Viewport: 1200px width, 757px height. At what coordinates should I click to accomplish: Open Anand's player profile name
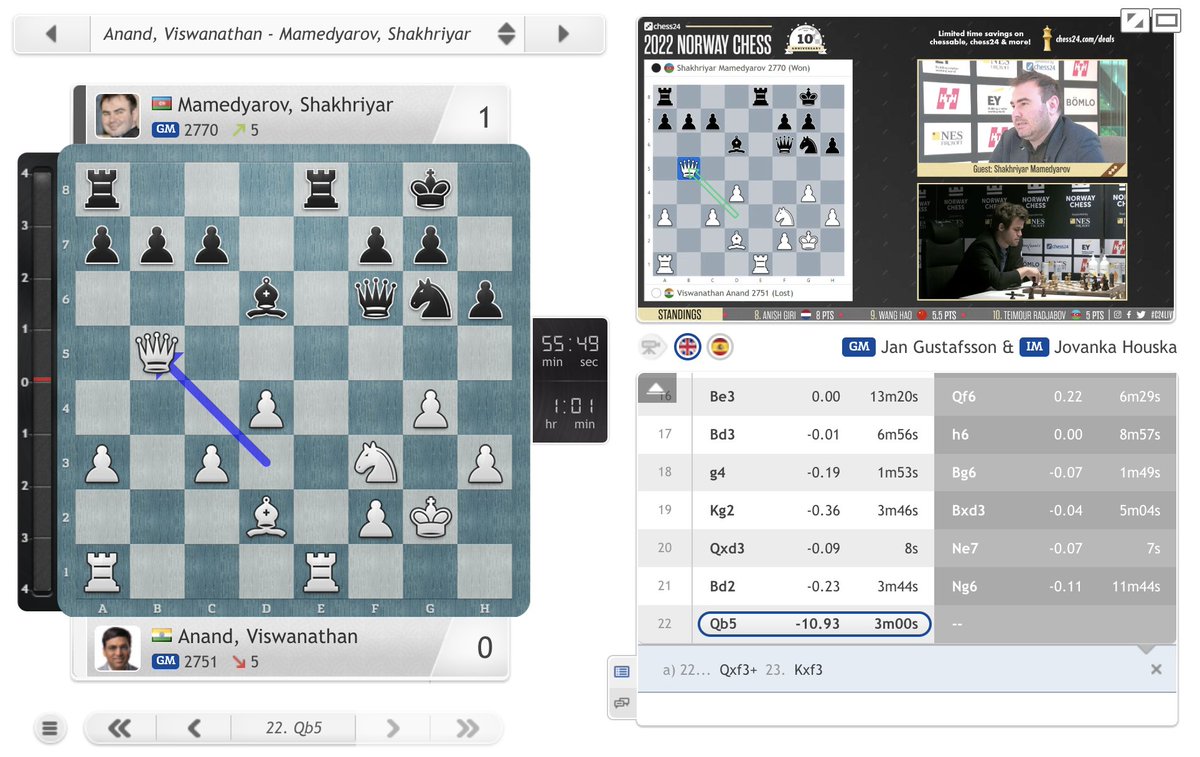pos(267,636)
